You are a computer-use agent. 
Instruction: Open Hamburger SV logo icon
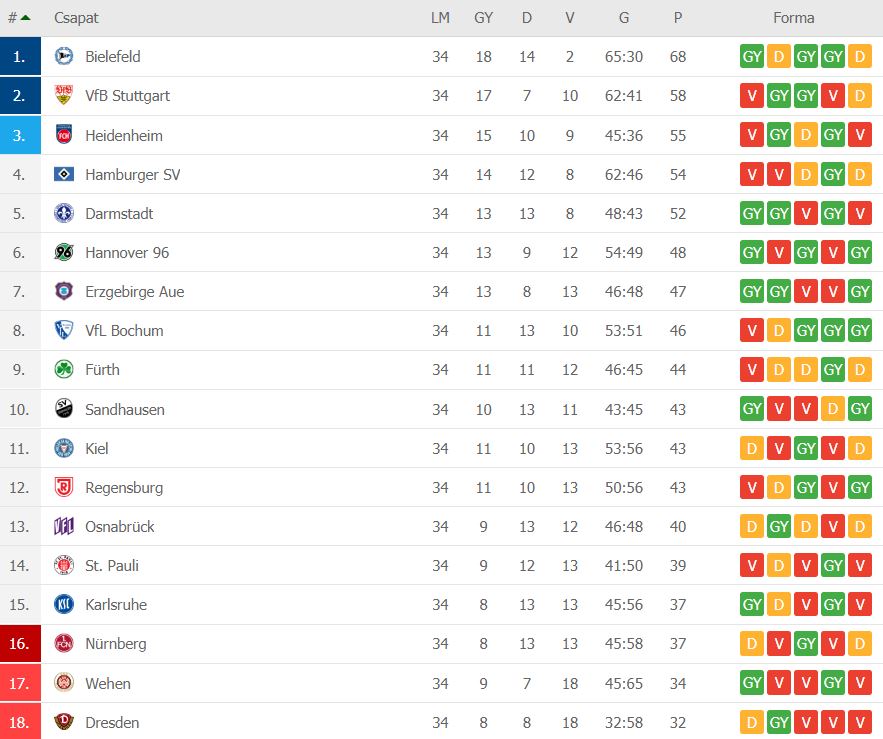pos(64,174)
